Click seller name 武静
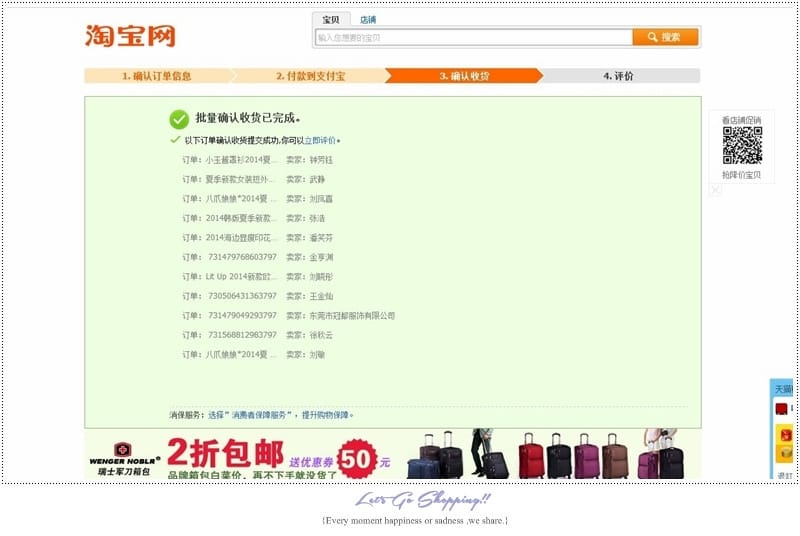Image resolution: width=800 pixels, height=536 pixels. (317, 179)
